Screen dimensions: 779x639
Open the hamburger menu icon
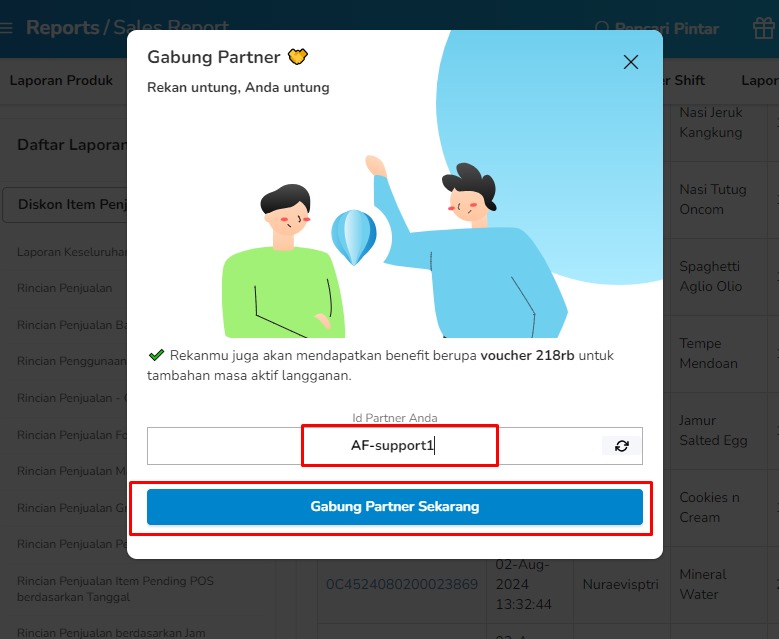[6, 27]
